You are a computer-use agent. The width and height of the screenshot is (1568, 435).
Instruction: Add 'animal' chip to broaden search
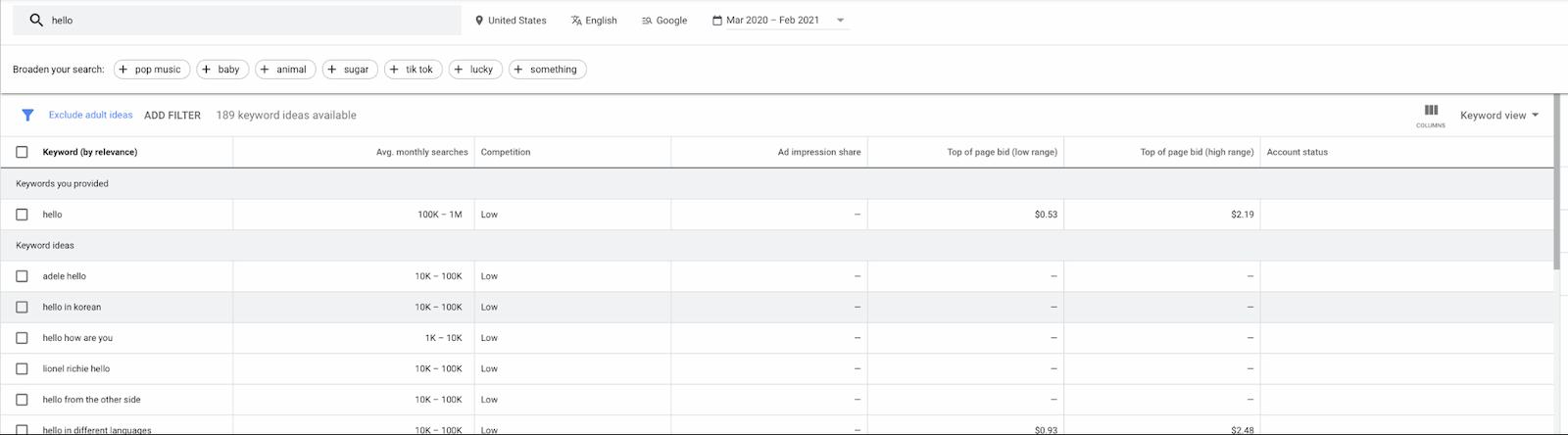(285, 70)
